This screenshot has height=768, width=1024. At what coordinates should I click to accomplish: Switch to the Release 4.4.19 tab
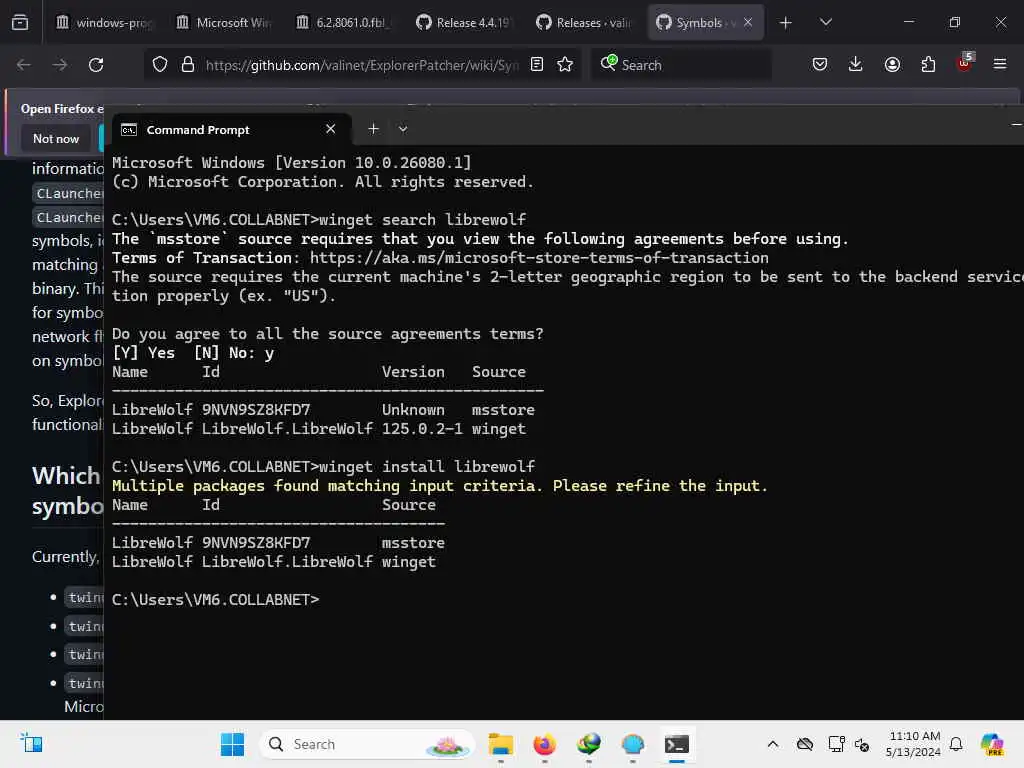point(465,23)
